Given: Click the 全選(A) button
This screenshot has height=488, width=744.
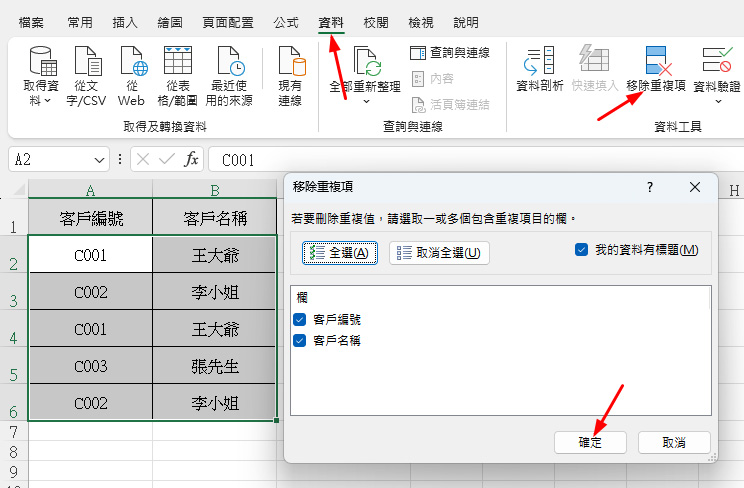Looking at the screenshot, I should 340,253.
